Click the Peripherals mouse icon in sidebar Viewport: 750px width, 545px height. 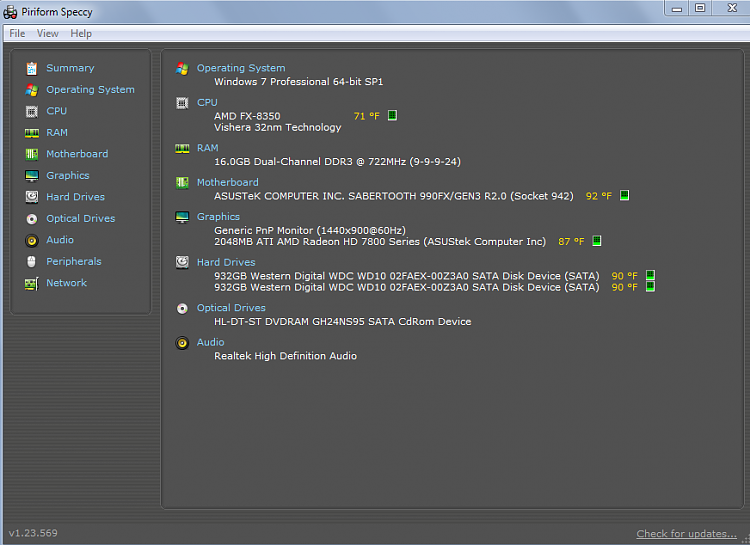32,262
